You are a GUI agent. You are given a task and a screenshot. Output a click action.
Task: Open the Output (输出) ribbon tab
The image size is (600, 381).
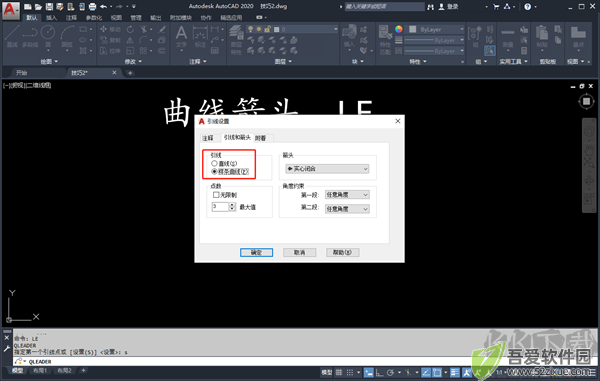point(156,18)
